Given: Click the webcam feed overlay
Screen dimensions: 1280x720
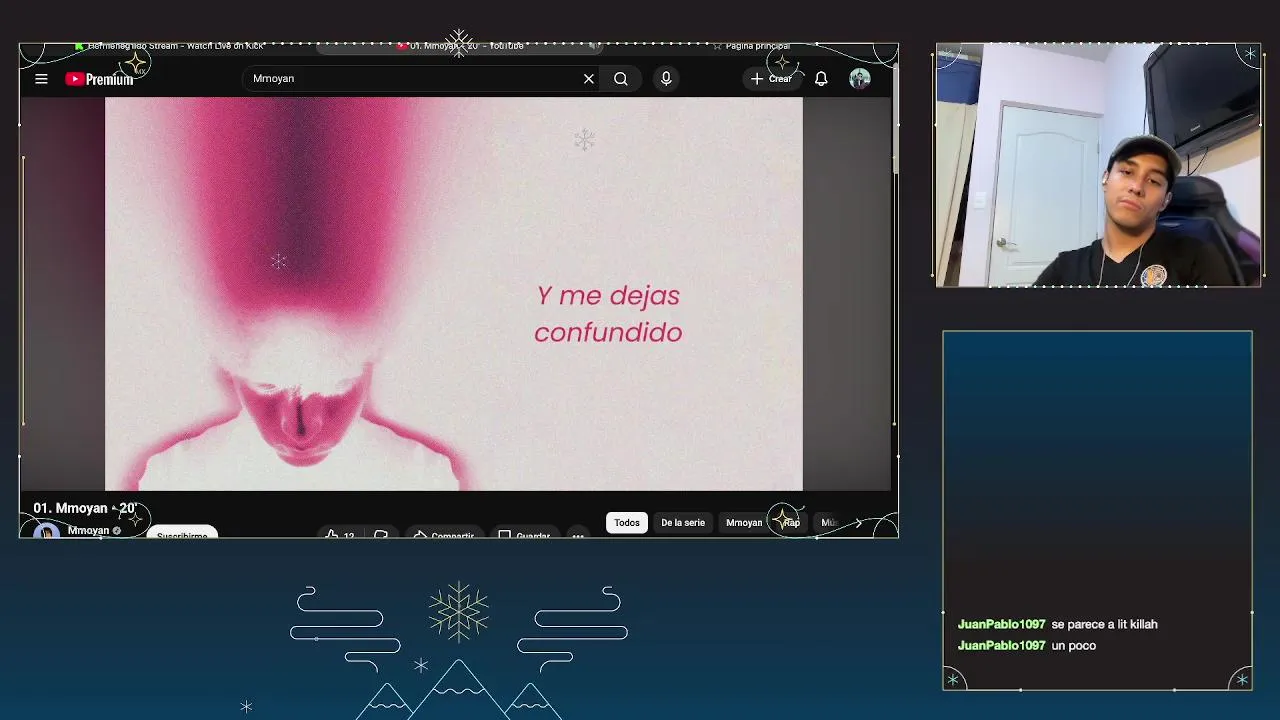Looking at the screenshot, I should 1098,165.
